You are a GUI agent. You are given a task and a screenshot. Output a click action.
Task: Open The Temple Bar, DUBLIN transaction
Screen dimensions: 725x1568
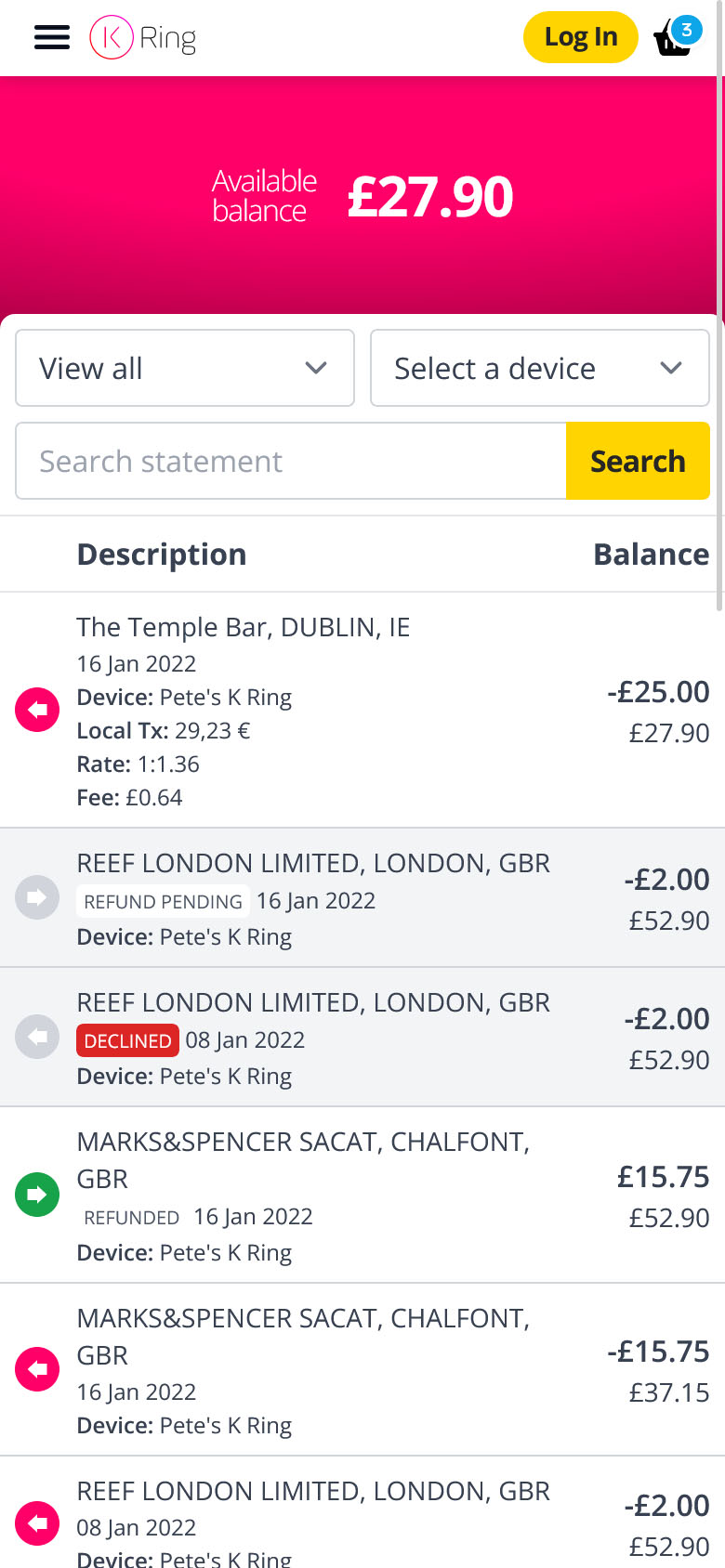tap(244, 628)
